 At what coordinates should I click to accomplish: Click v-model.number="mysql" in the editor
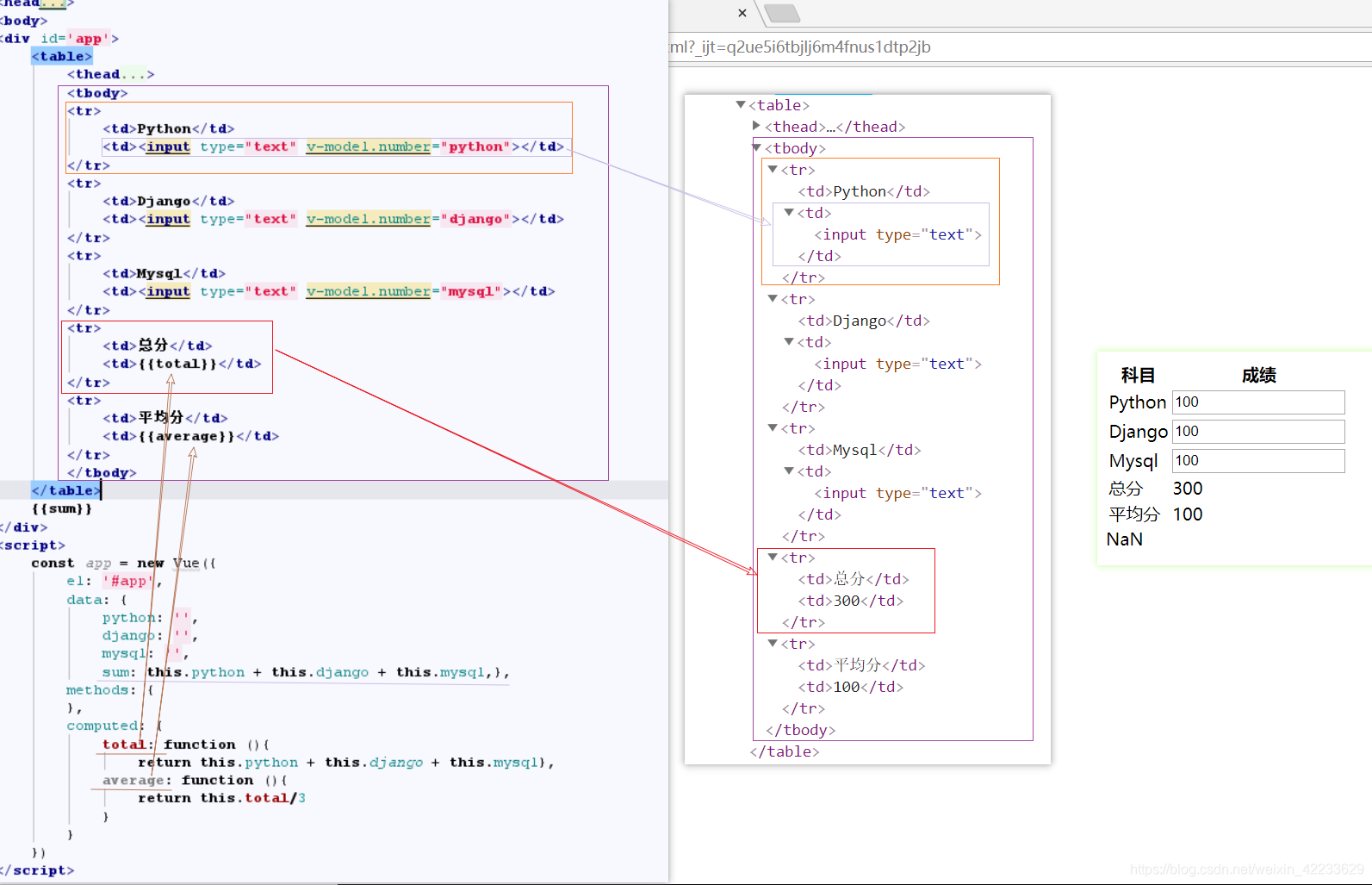click(404, 291)
